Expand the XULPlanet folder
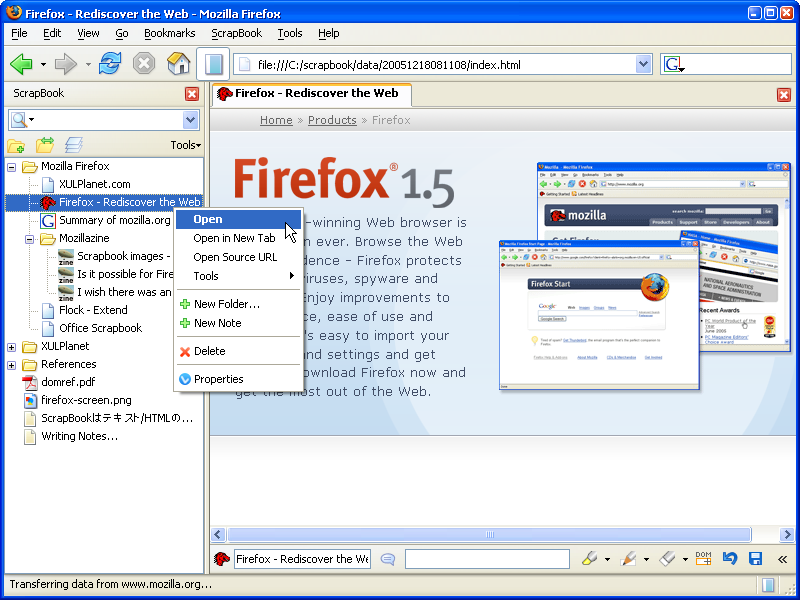 coord(12,347)
